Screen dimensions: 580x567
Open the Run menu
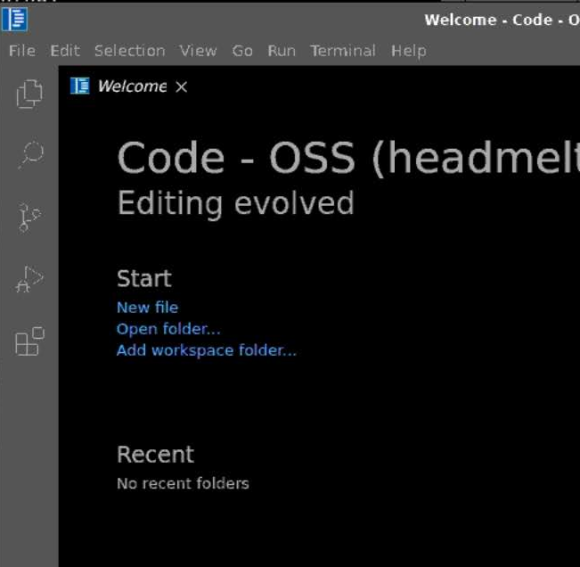tap(281, 51)
